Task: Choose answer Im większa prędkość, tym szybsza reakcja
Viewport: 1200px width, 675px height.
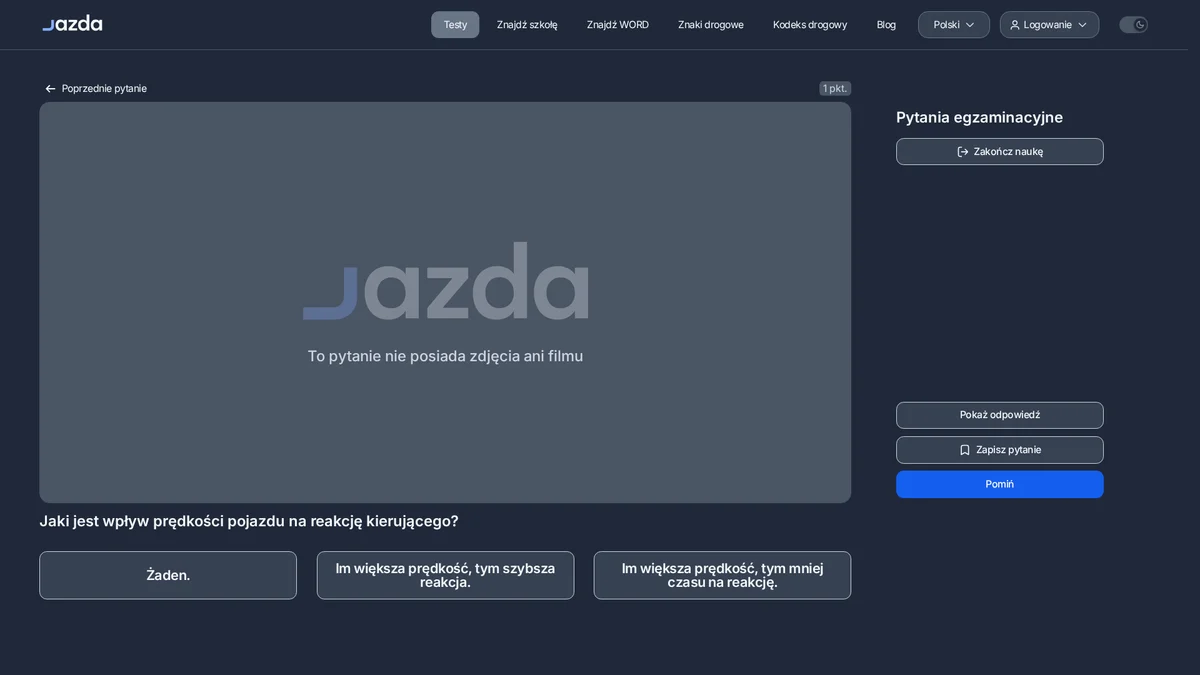Action: (x=445, y=575)
